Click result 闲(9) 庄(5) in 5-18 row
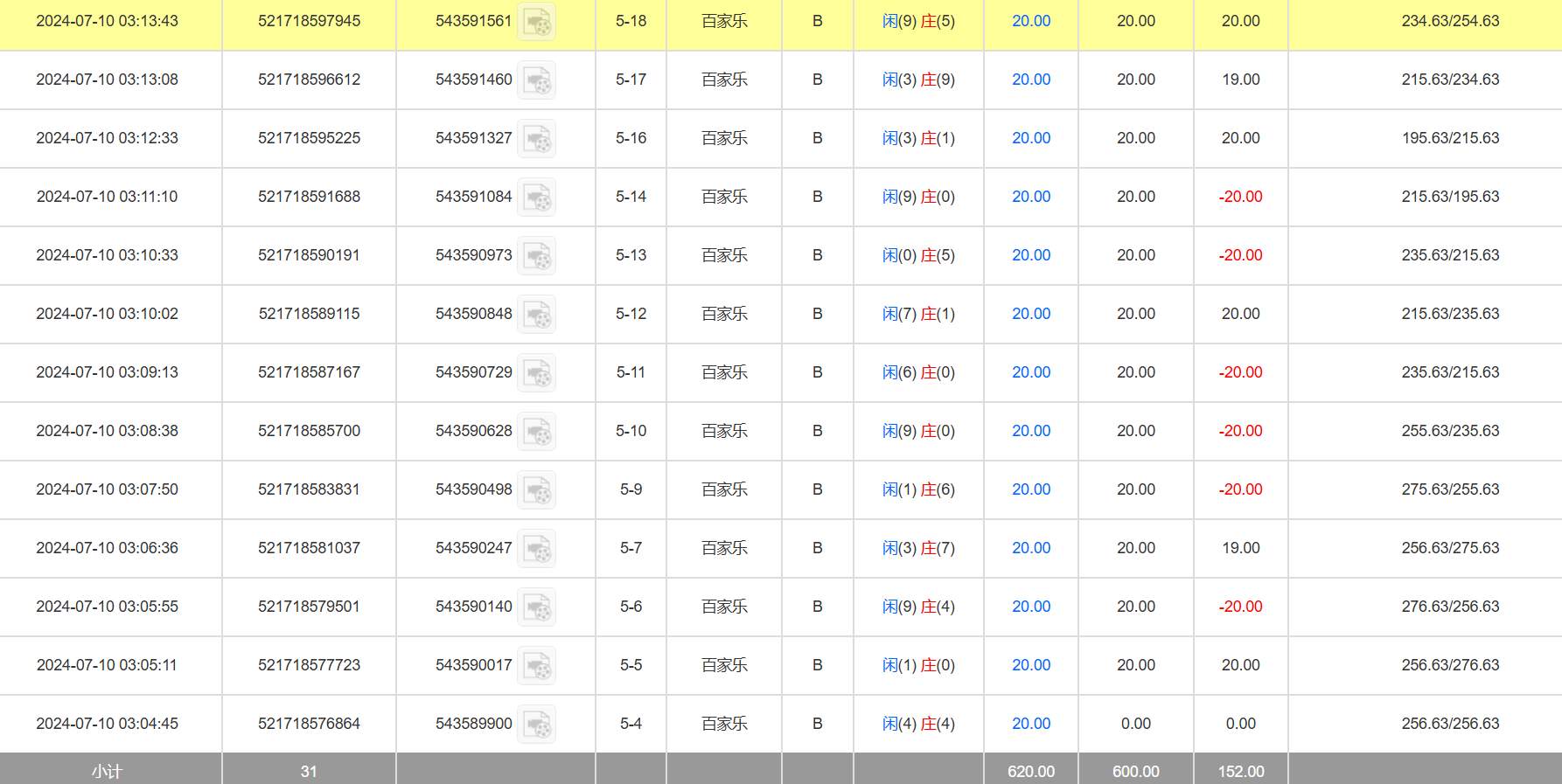Viewport: 1562px width, 784px height. point(918,21)
